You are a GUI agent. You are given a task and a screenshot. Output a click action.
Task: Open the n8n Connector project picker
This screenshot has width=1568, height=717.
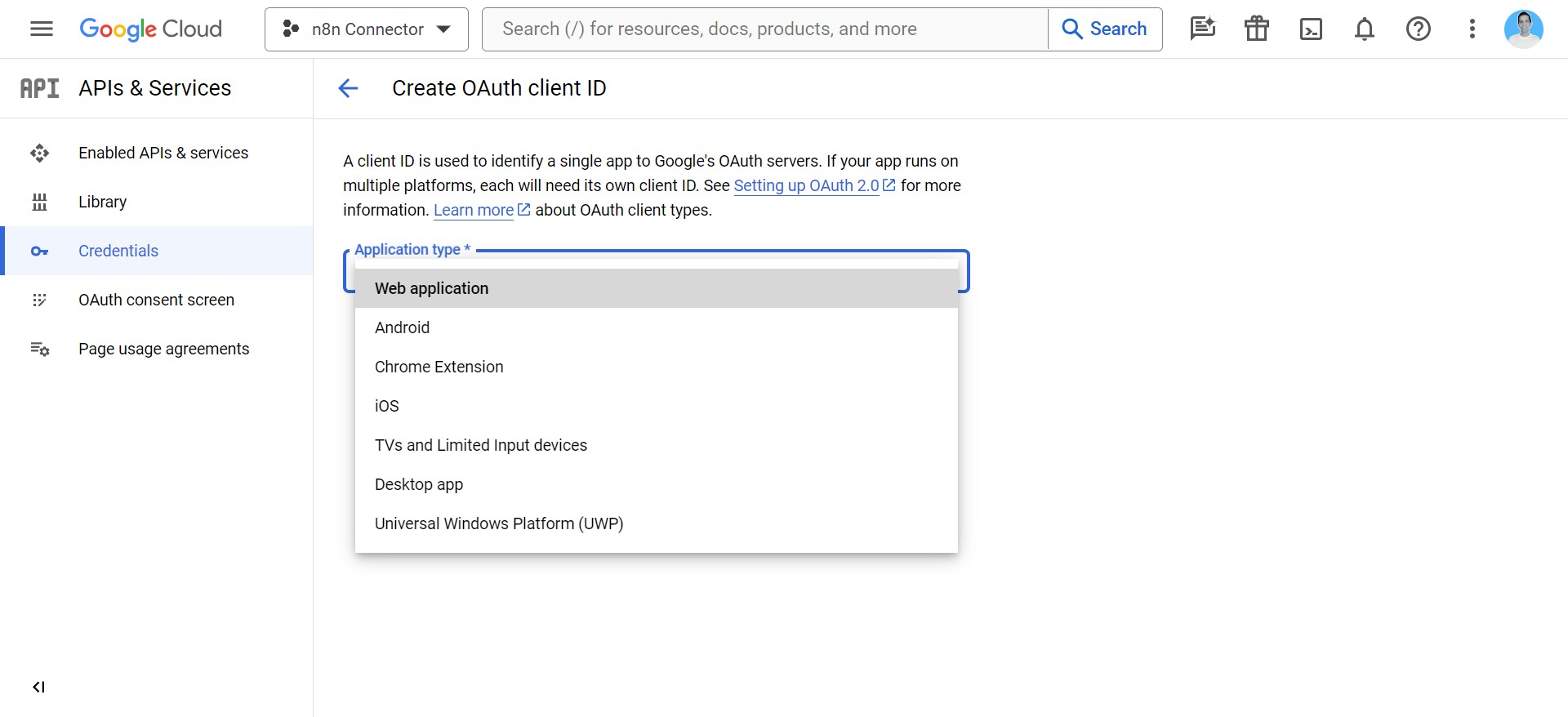(367, 29)
